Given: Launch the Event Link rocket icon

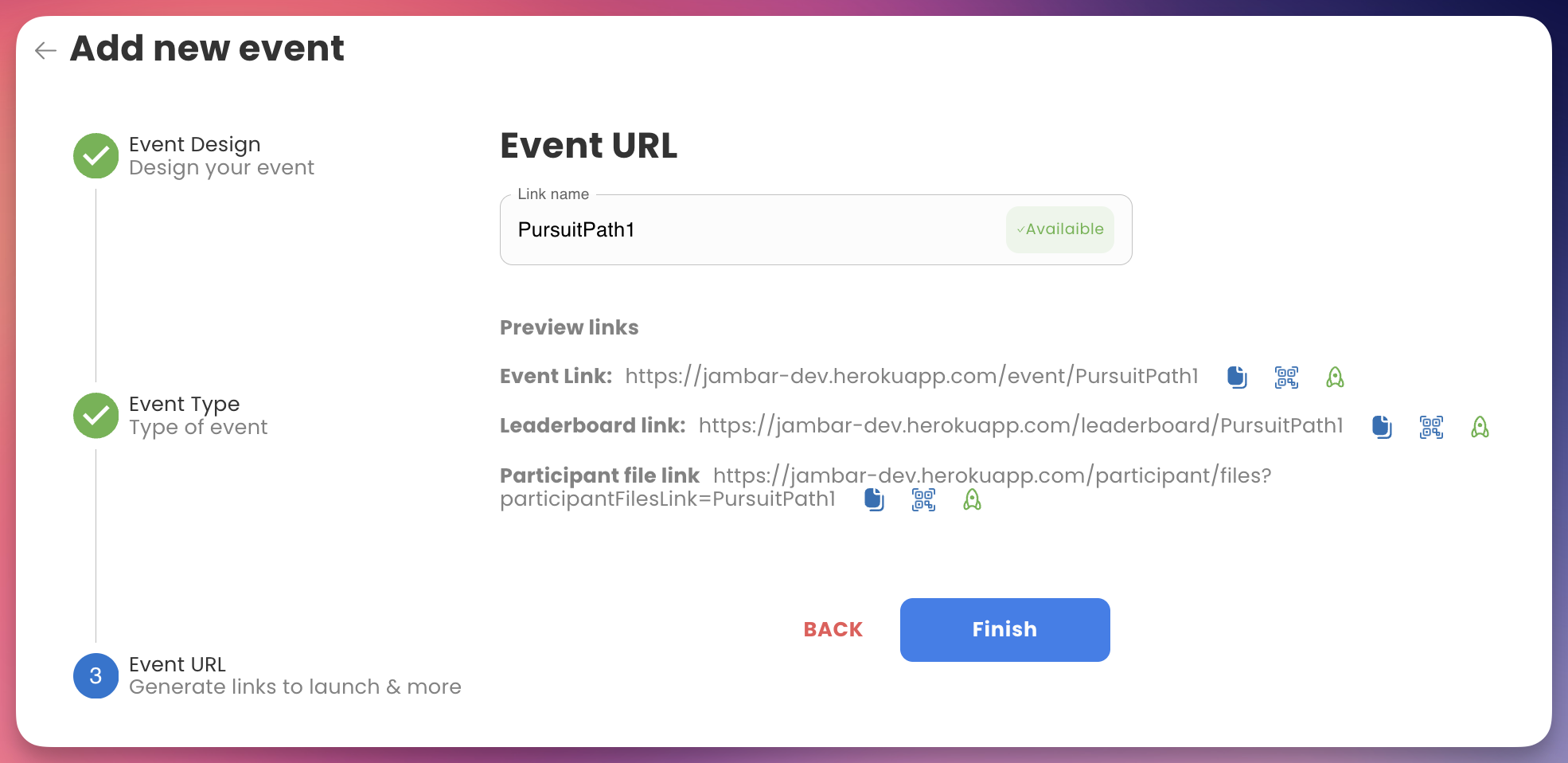Looking at the screenshot, I should tap(1335, 377).
